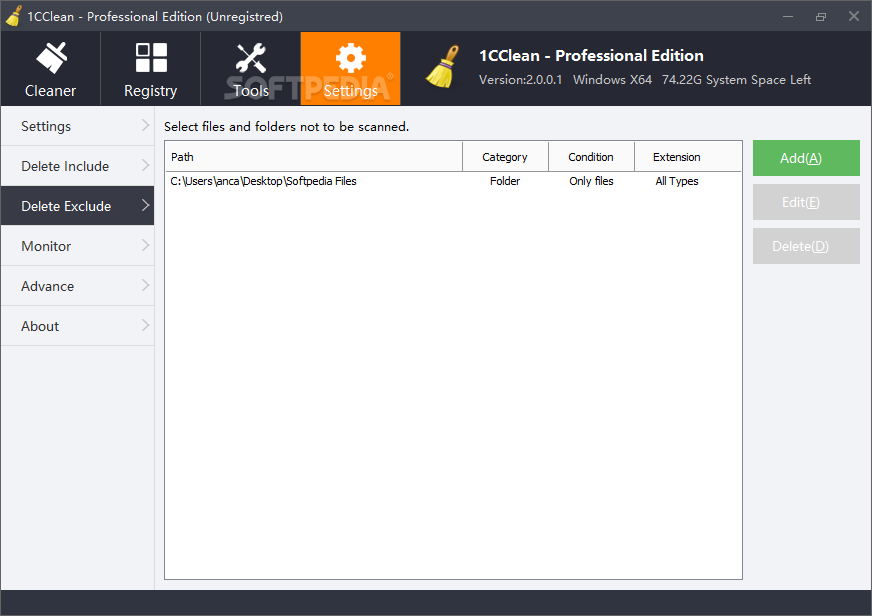Sort by the Path column header
872x616 pixels.
click(314, 157)
